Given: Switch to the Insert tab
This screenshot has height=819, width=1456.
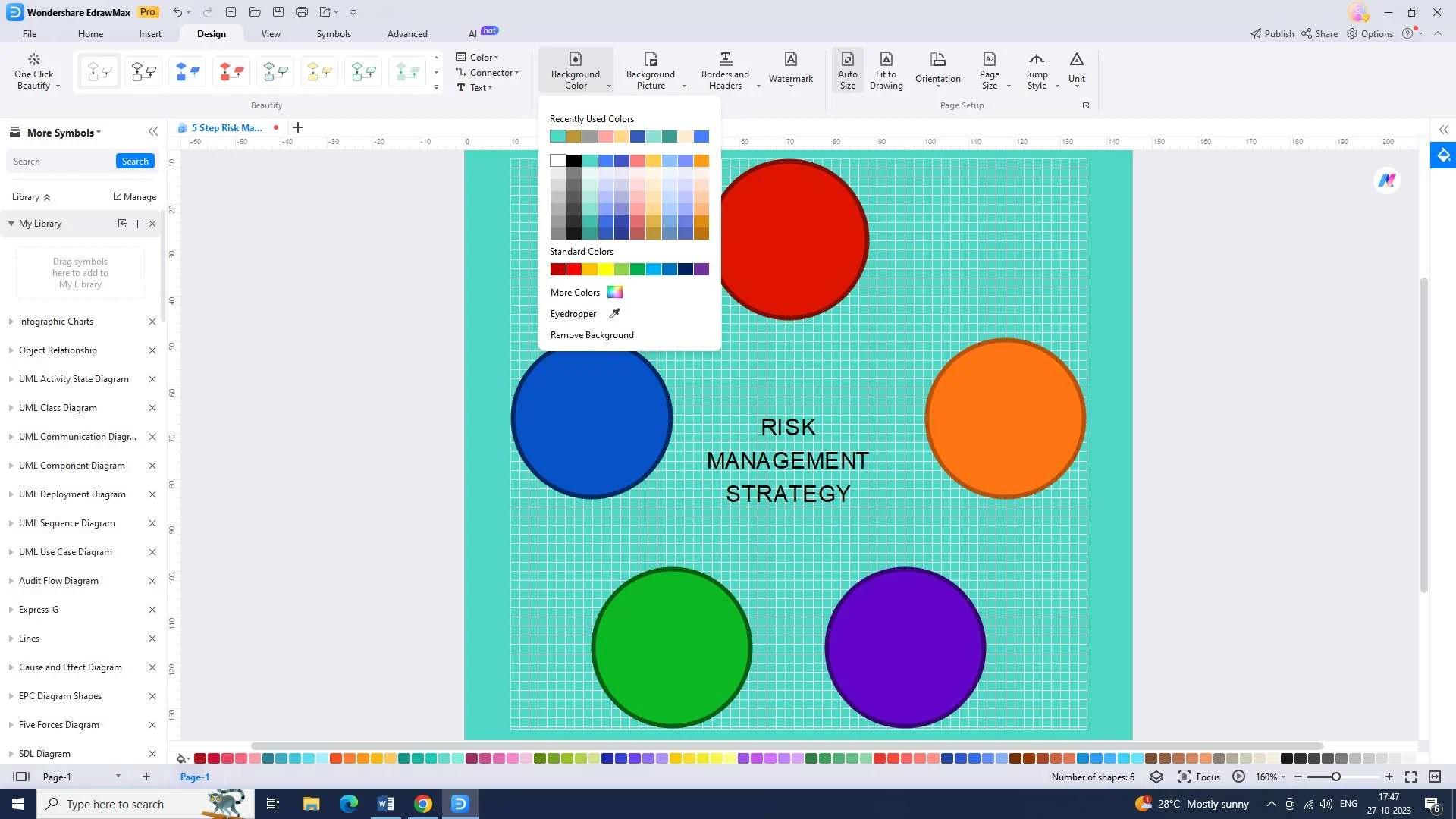Looking at the screenshot, I should 150,33.
